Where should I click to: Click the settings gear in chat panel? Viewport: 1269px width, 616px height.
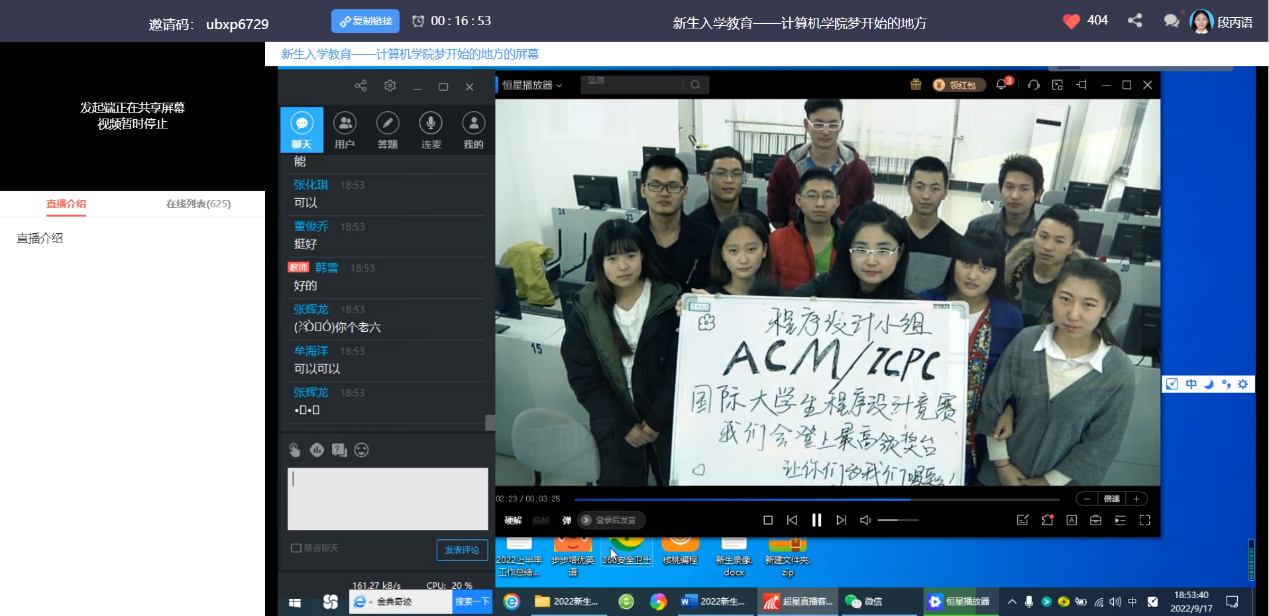pos(390,86)
